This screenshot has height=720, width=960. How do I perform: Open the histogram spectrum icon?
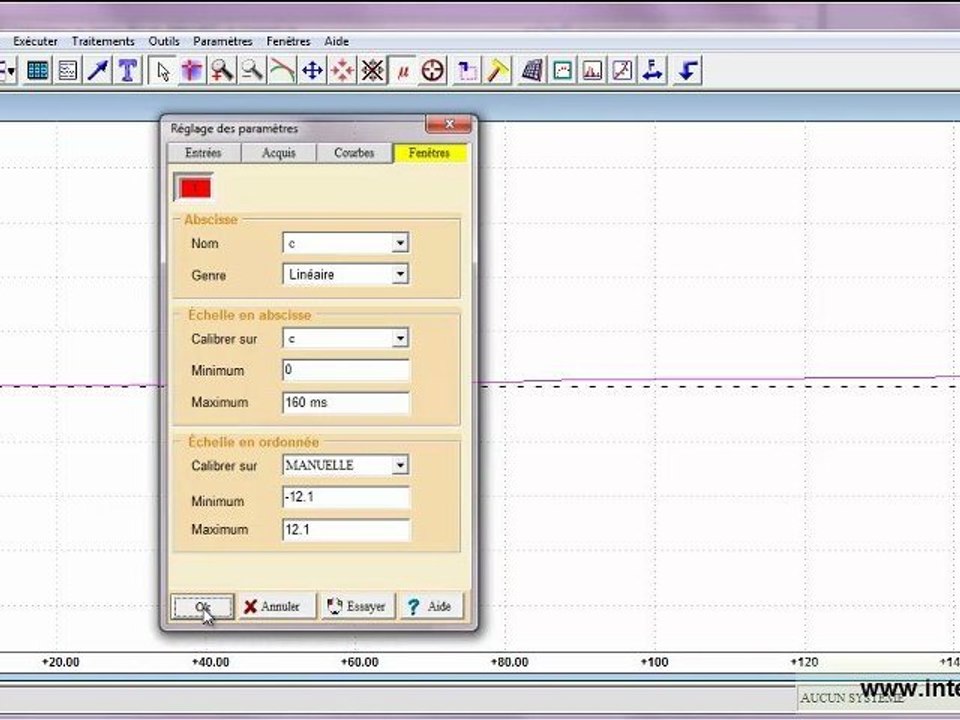coord(592,70)
